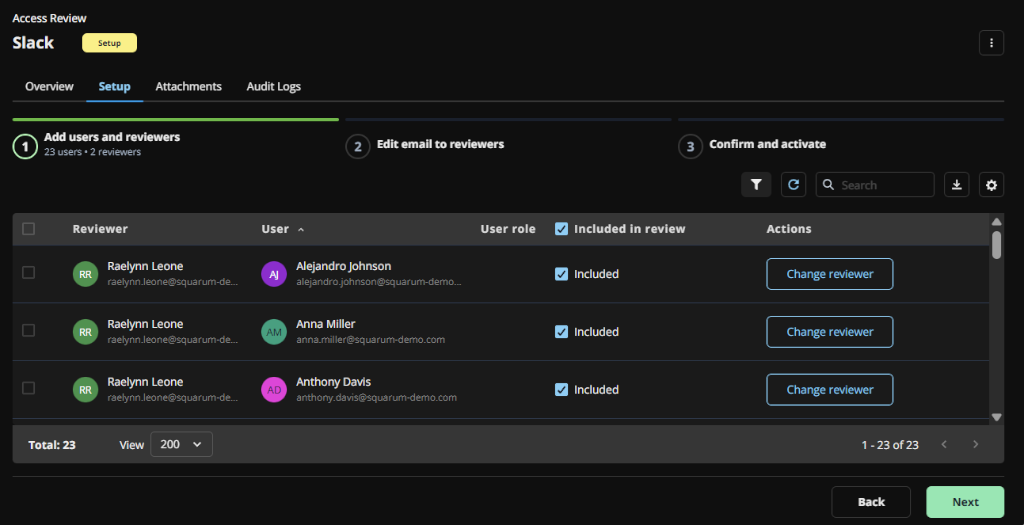Go to next page arrow
Screen dimensions: 1024x525
point(976,444)
